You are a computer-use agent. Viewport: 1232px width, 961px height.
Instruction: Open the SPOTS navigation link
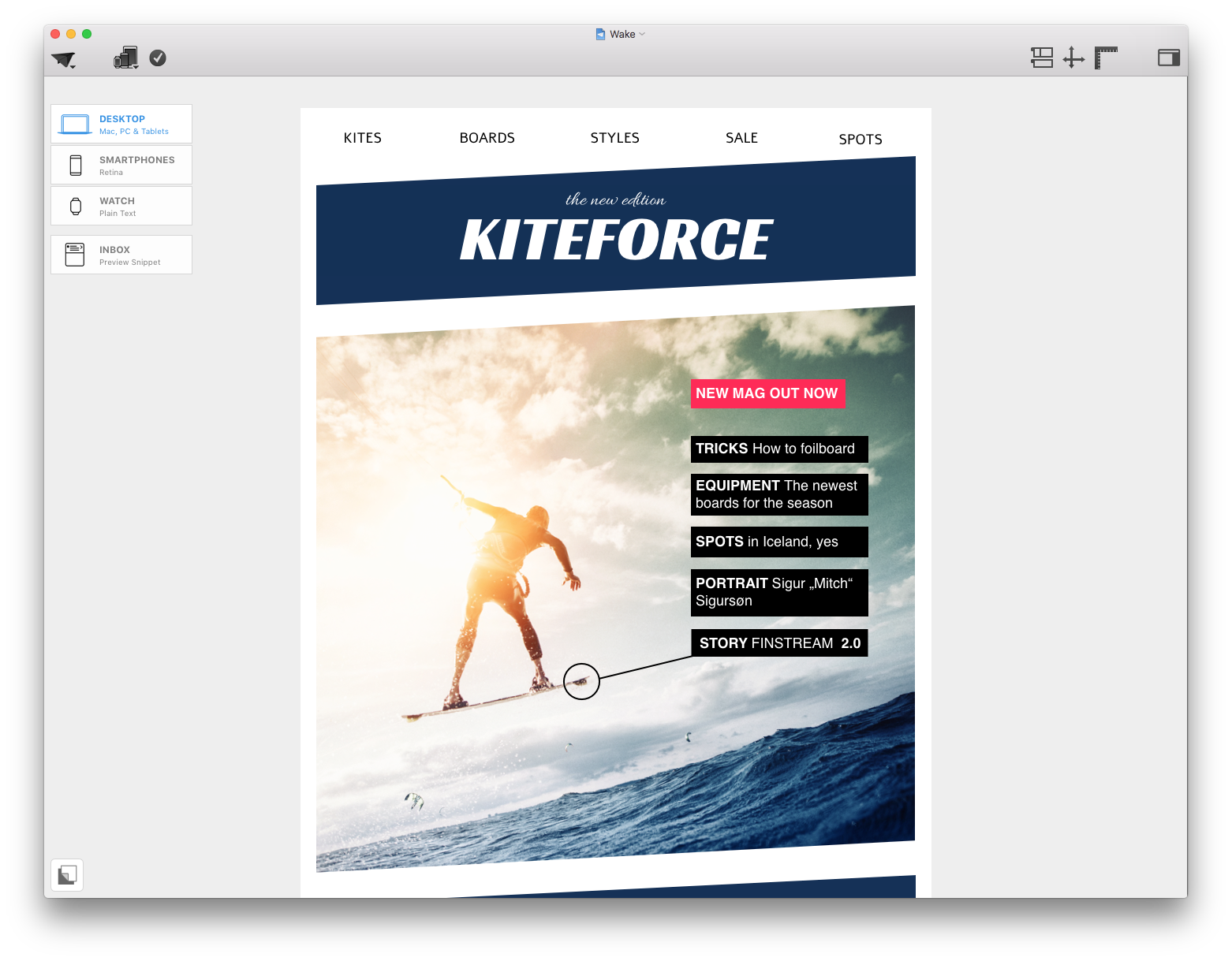pos(861,140)
